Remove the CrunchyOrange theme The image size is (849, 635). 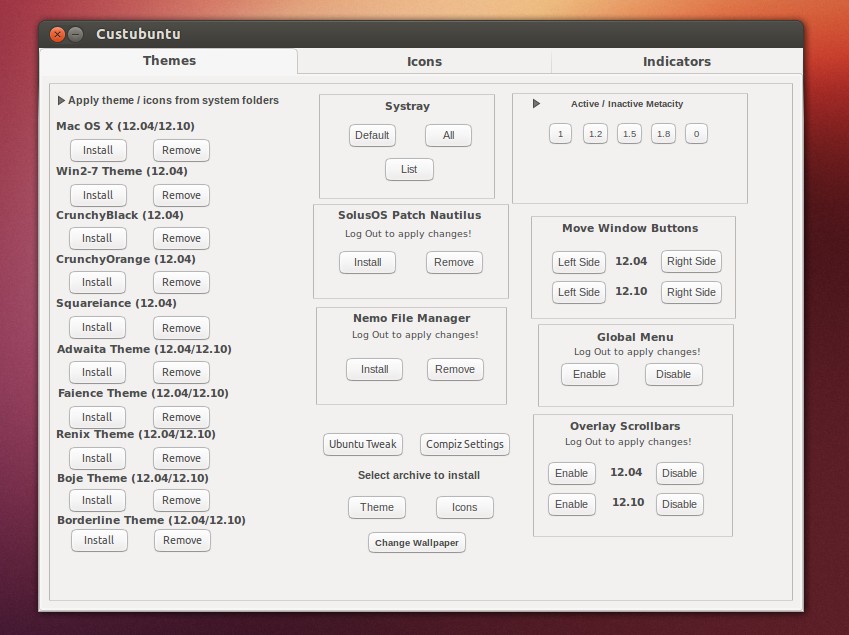click(x=181, y=282)
